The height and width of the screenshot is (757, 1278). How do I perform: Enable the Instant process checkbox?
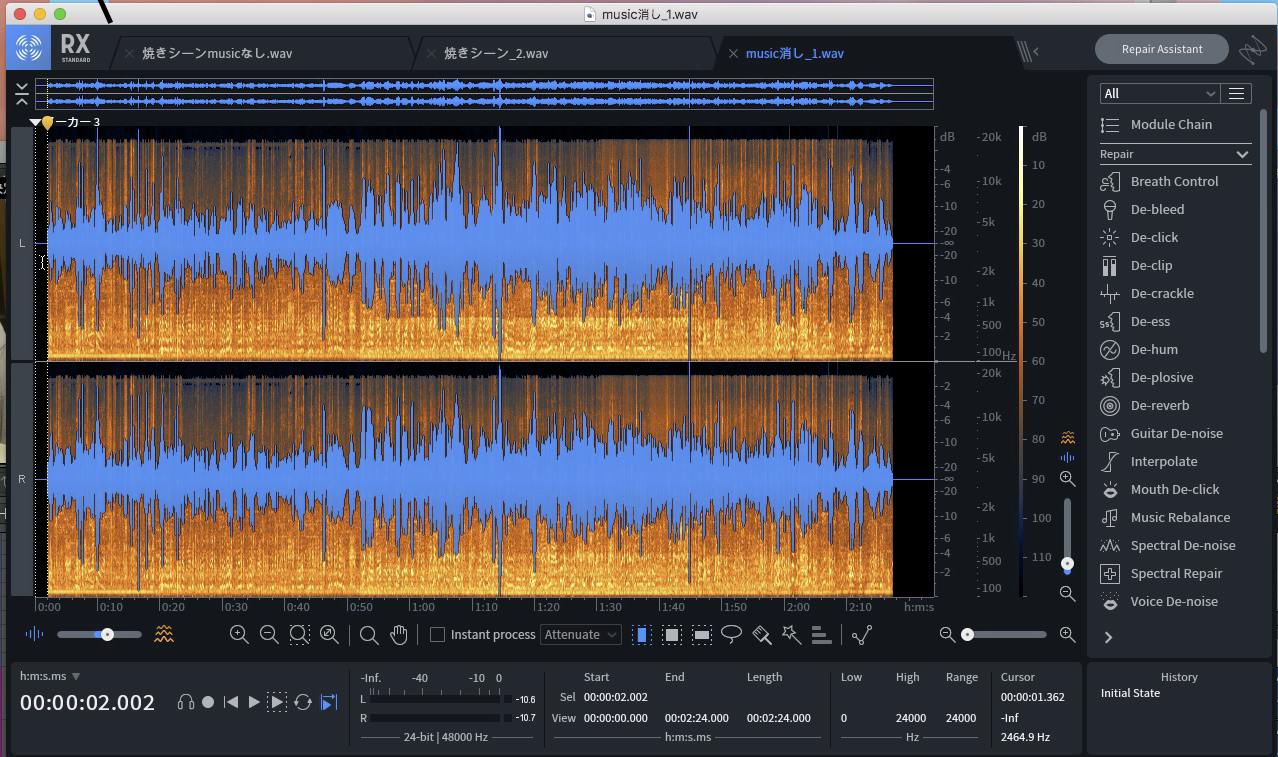(x=437, y=635)
